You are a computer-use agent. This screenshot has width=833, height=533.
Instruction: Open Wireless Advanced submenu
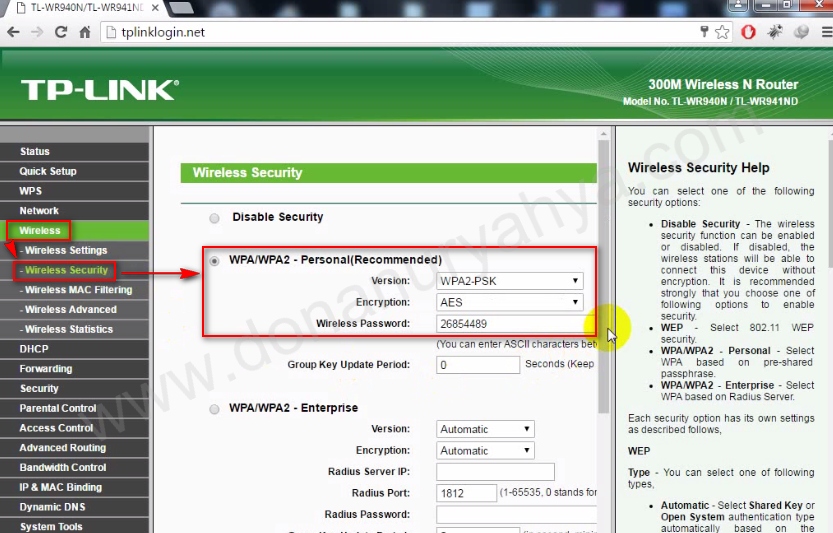pos(74,309)
